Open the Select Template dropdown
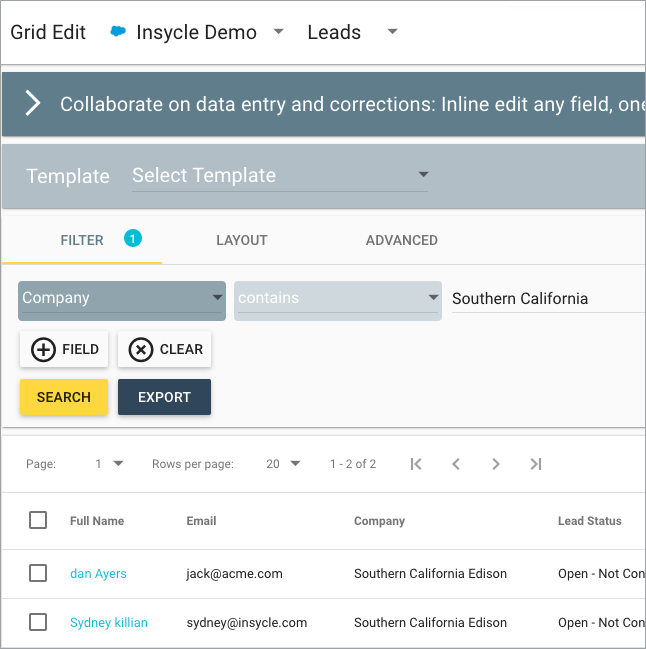Screen dimensions: 646x649 click(x=280, y=175)
